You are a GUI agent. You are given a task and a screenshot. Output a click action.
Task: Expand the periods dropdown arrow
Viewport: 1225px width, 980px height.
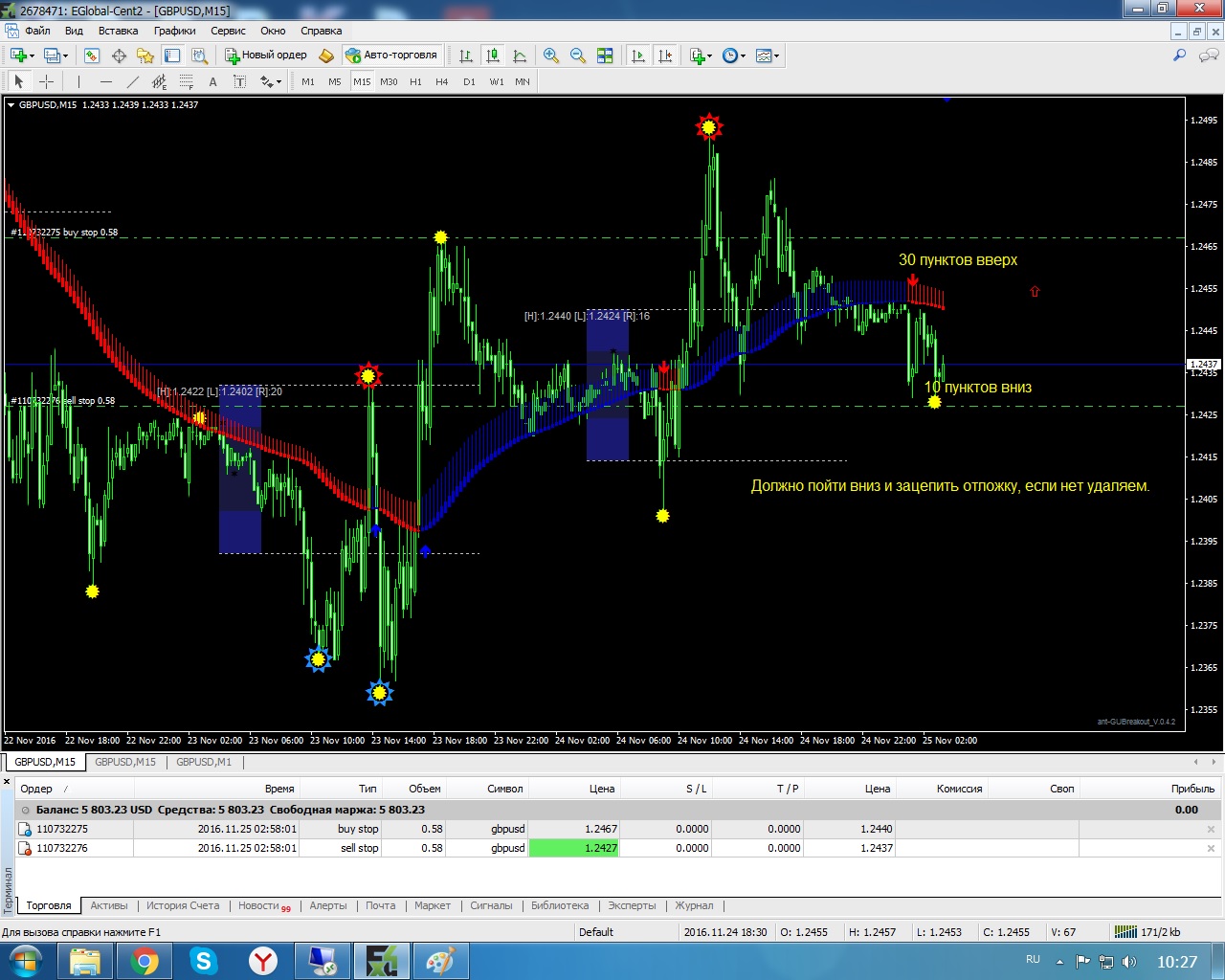point(743,56)
